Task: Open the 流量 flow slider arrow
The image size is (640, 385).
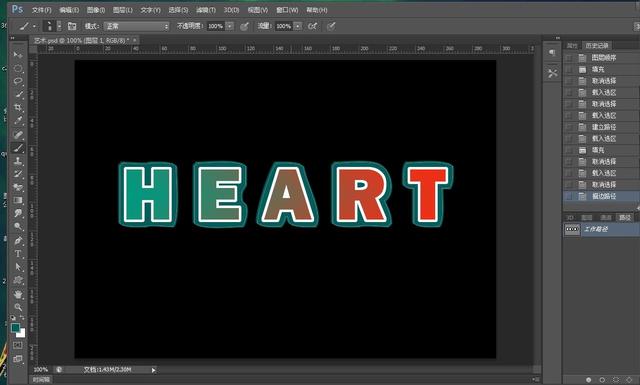Action: click(x=298, y=26)
